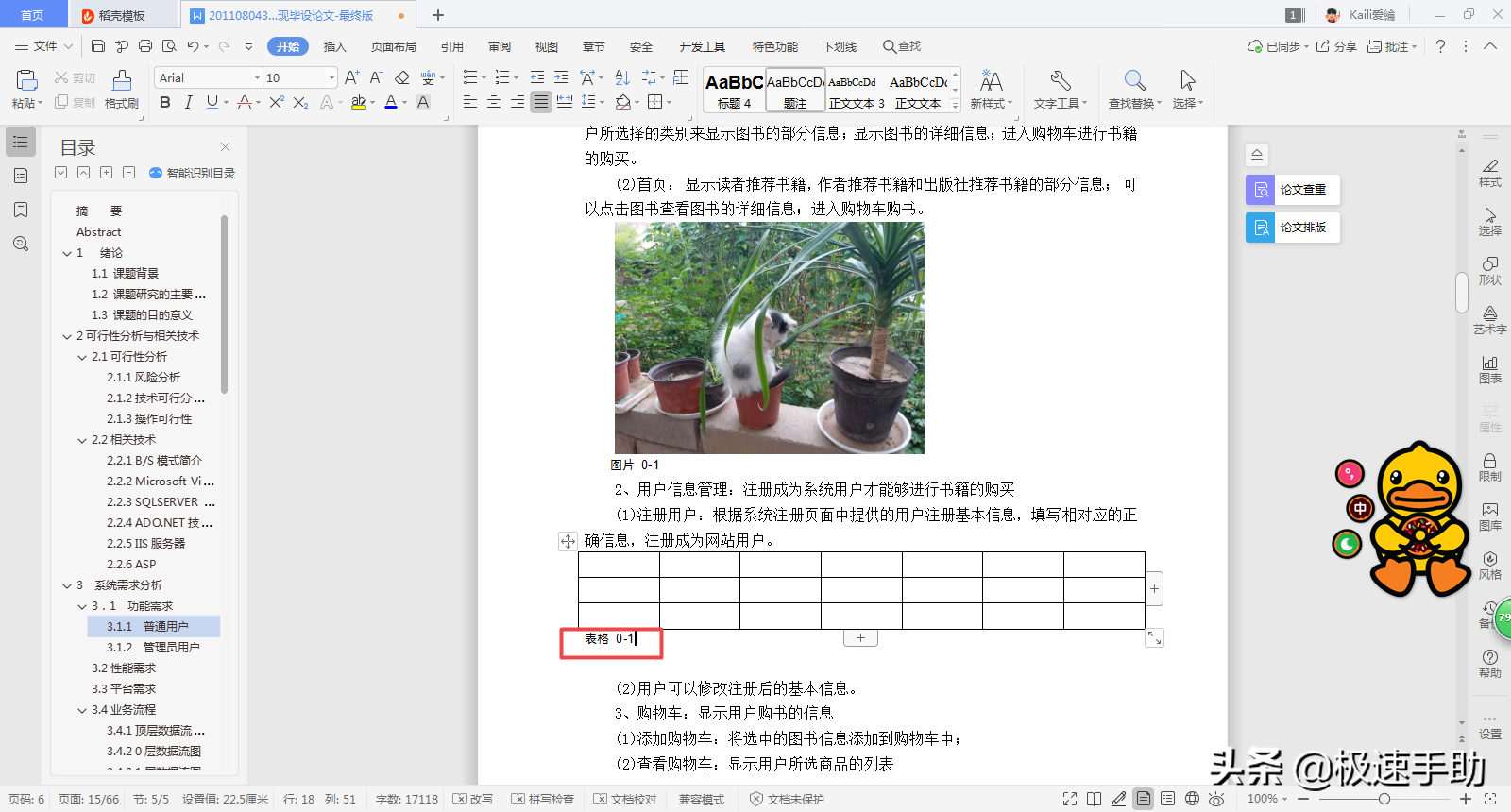Toggle the character shading A button

pyautogui.click(x=423, y=102)
